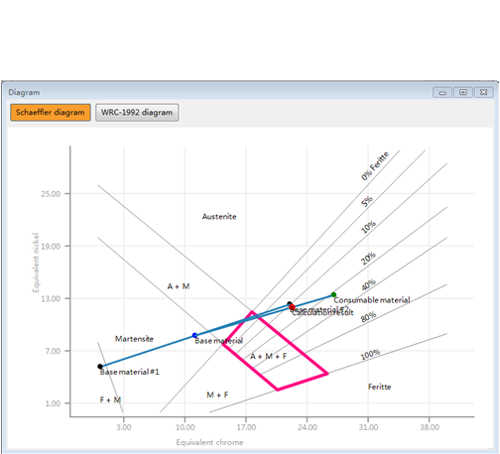
Task: Click the M + F region label
Action: click(x=217, y=395)
